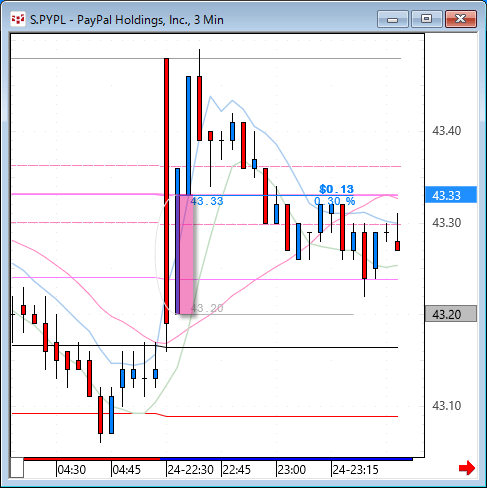Click the 24-23:15 time axis label
Screen dimensions: 487x488
pos(355,469)
